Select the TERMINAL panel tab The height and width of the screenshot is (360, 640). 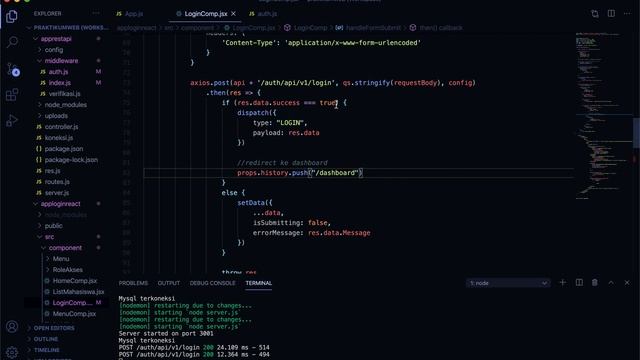coord(258,283)
